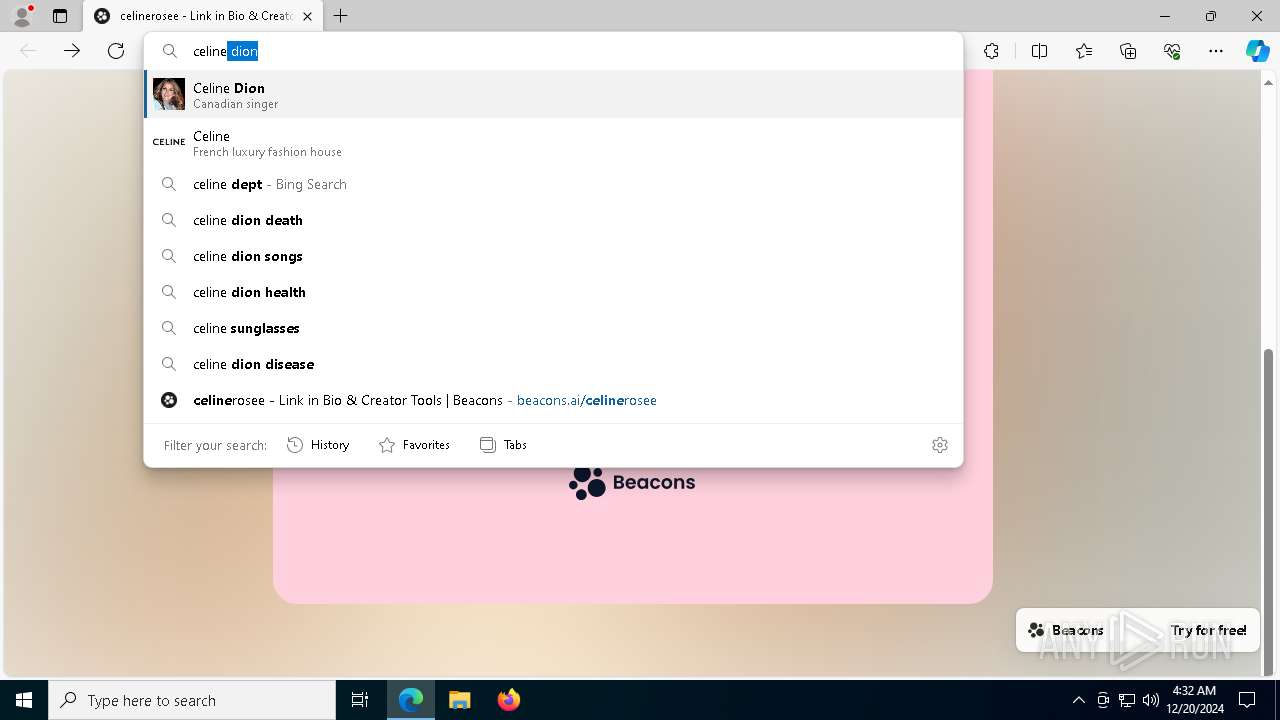Click the Try for free! button
This screenshot has height=720, width=1280.
[1208, 630]
